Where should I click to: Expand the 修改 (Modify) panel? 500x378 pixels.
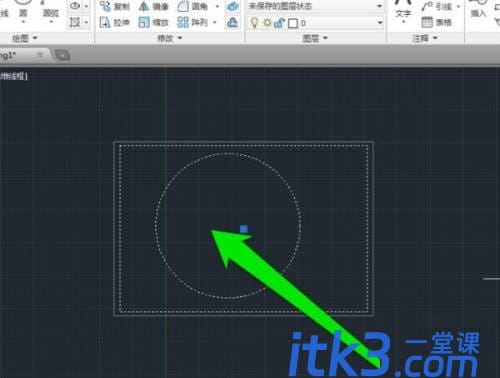[169, 38]
